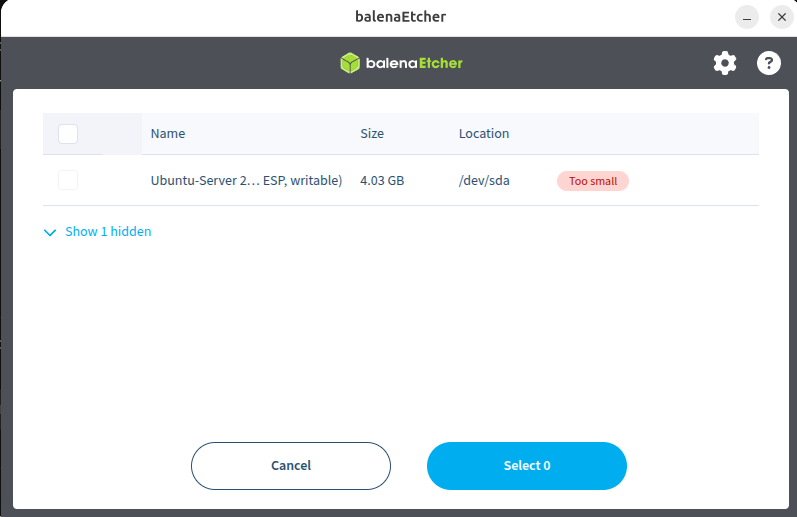Click the Cancel button
The width and height of the screenshot is (797, 517).
[291, 466]
